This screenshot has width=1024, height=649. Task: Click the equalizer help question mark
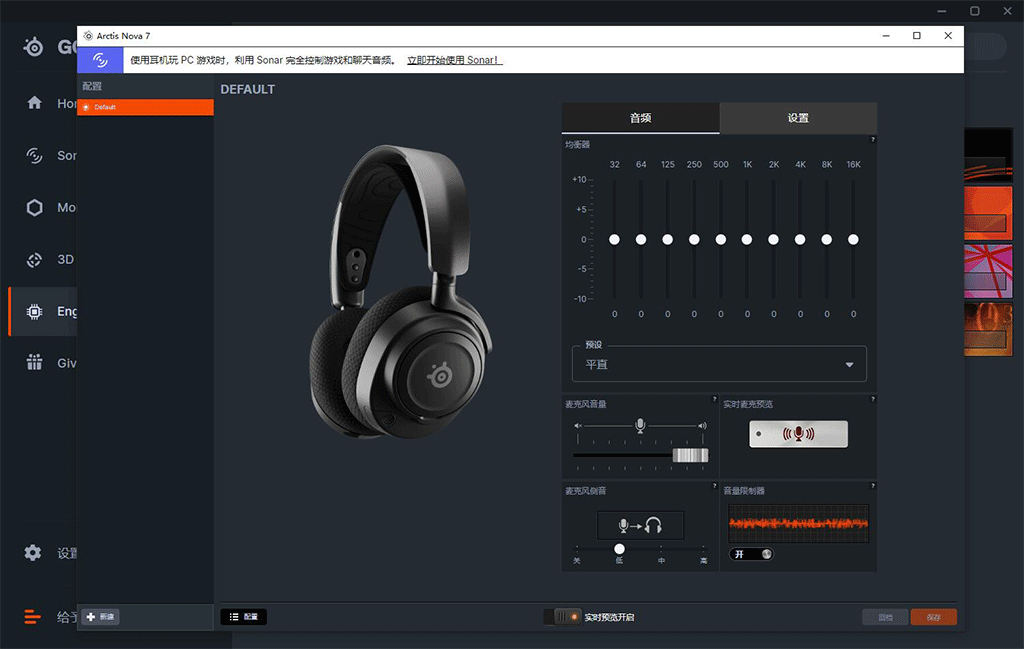pos(872,139)
